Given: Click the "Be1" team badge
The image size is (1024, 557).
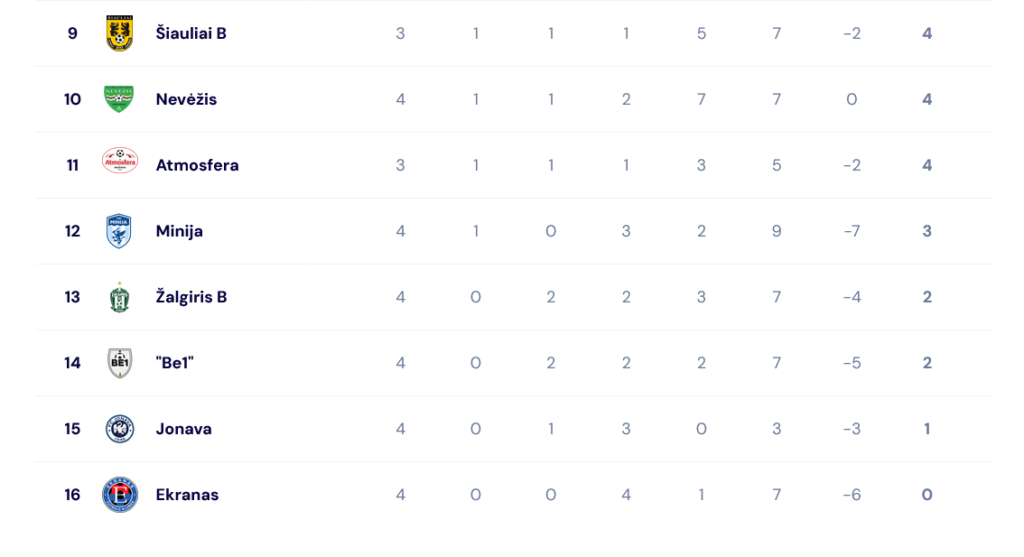Looking at the screenshot, I should click(120, 363).
